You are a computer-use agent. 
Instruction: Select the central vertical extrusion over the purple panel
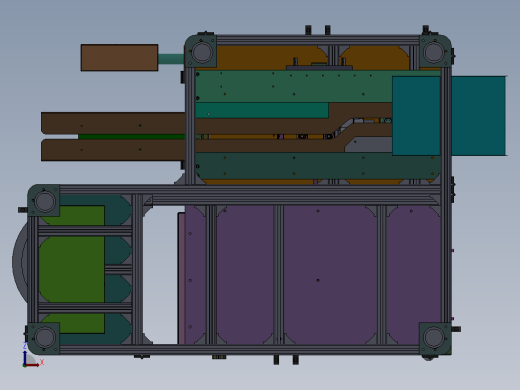point(279,275)
